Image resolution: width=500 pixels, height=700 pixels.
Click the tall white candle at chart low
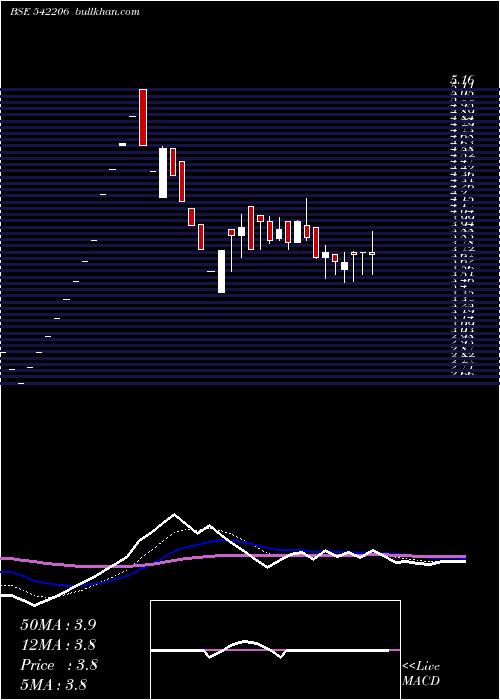[221, 271]
